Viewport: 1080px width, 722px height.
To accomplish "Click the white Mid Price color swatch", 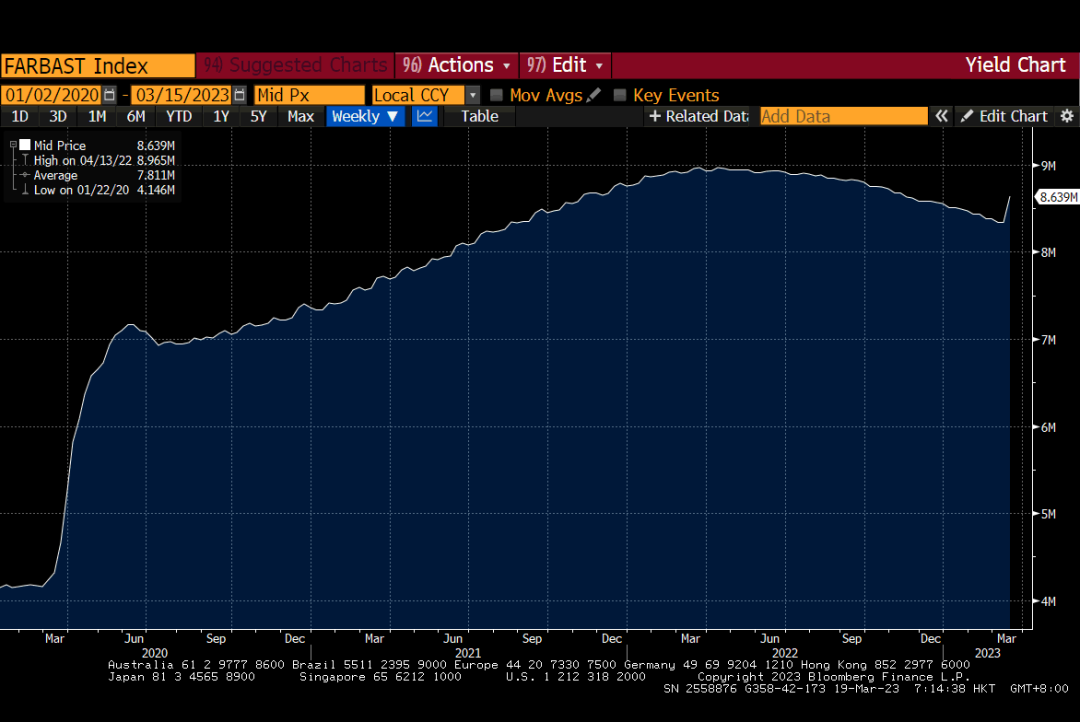I will point(25,145).
